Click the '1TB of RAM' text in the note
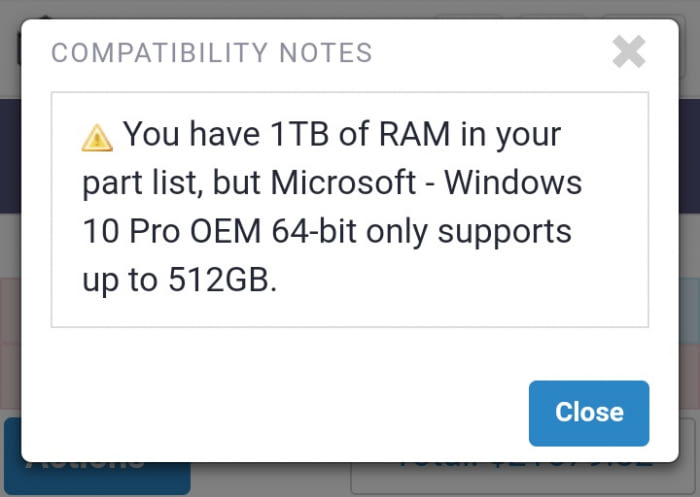 (361, 134)
